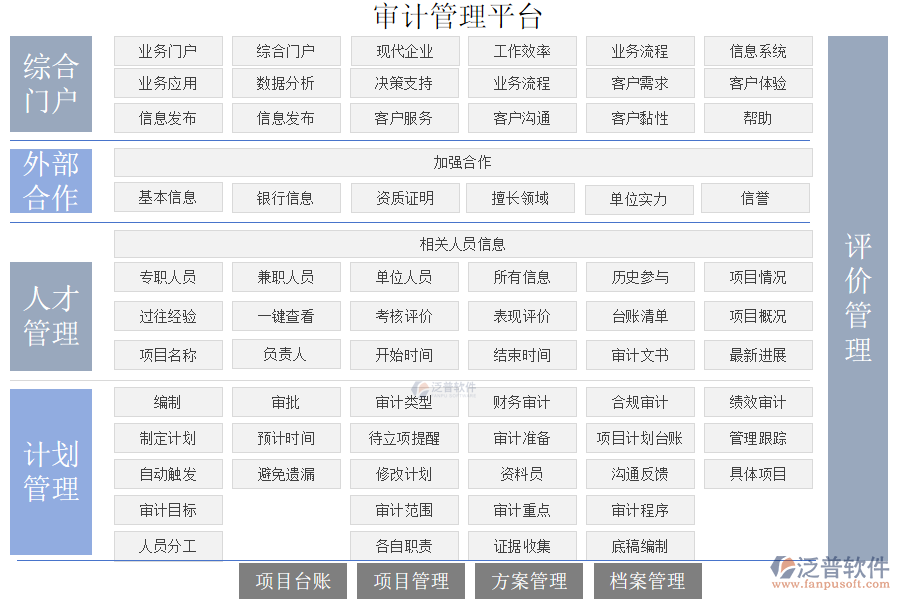Open 银行信息 under 外部合作
Viewport: 900px width, 600px height.
tap(286, 197)
